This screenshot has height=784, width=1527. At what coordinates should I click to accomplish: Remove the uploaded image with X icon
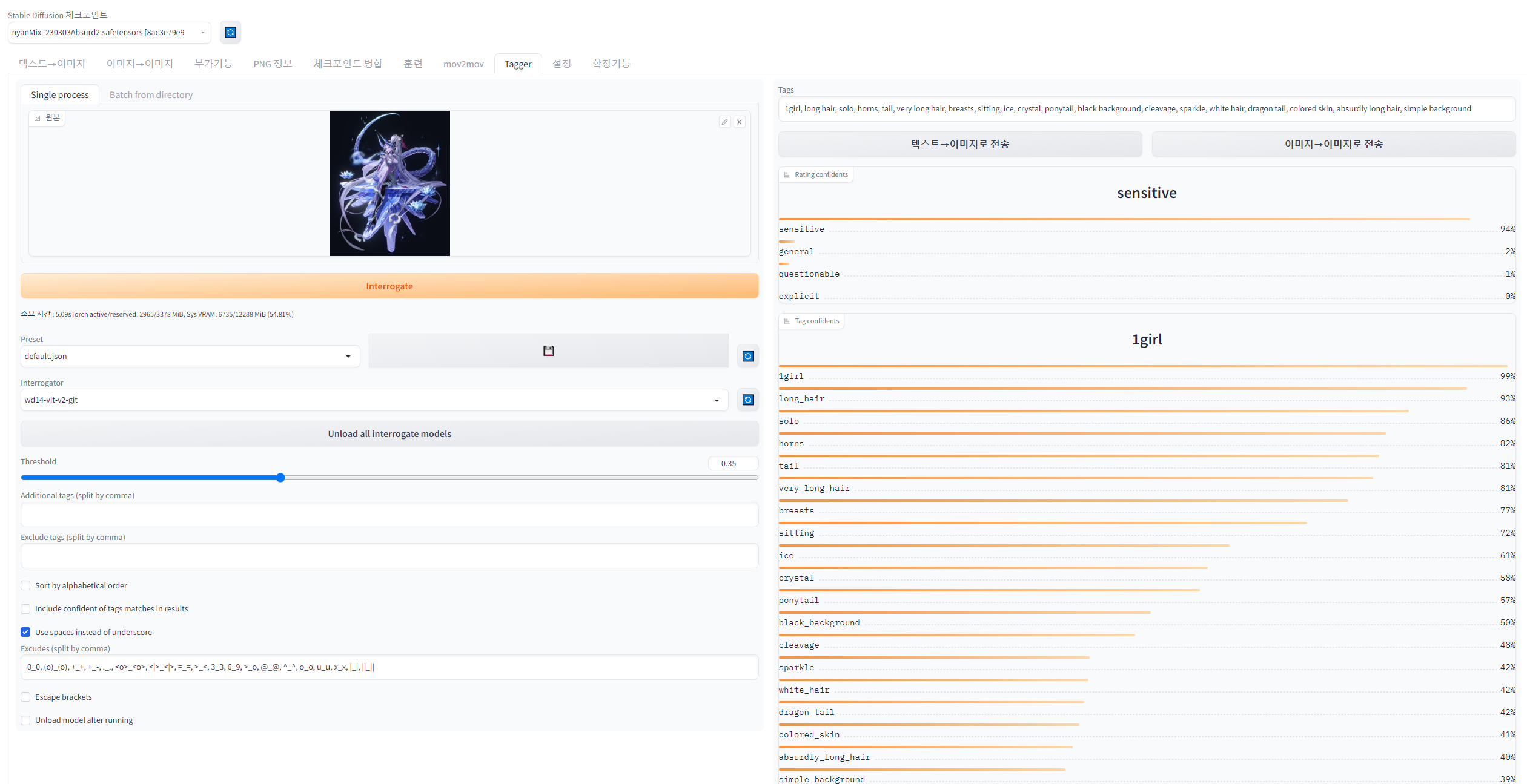(740, 122)
